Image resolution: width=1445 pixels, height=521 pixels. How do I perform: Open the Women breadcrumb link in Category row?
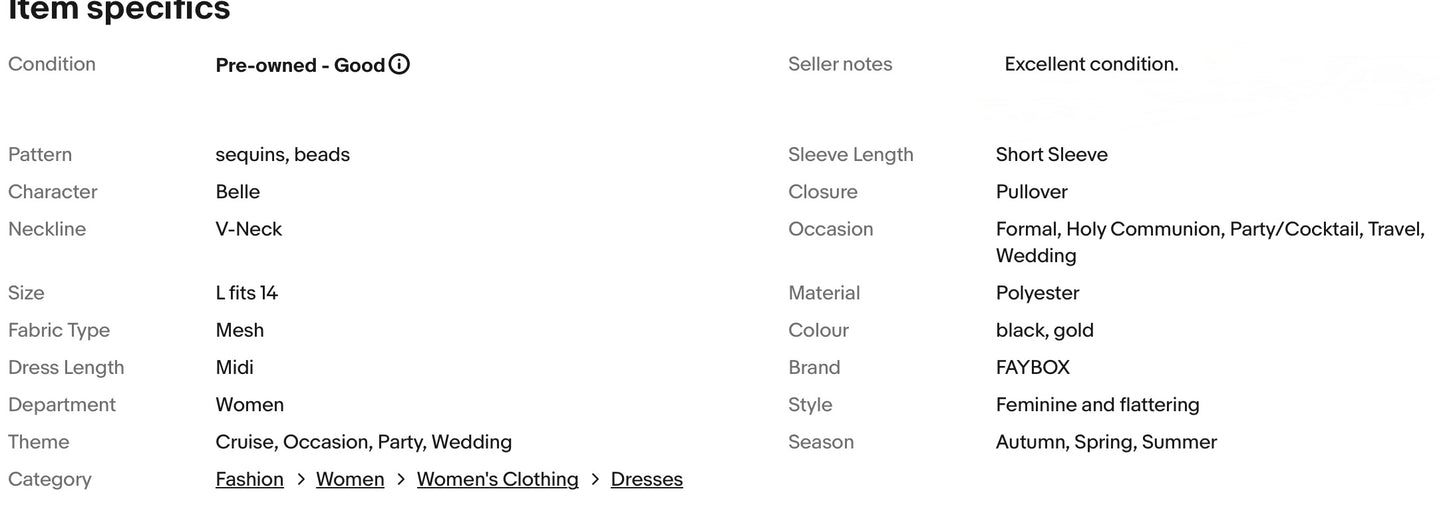point(350,480)
